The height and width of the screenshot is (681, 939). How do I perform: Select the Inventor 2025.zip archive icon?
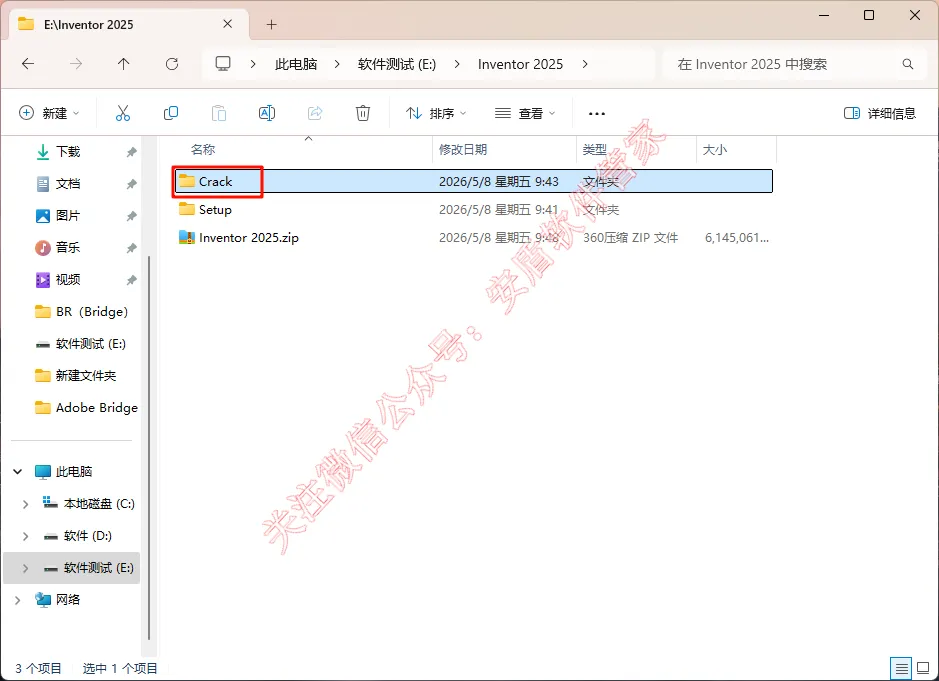click(x=187, y=237)
